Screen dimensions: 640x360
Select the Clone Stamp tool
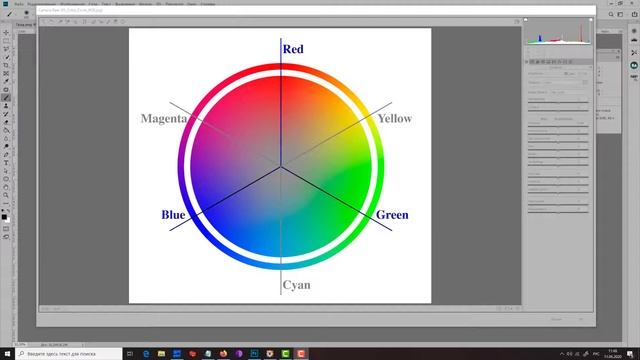tap(6, 106)
